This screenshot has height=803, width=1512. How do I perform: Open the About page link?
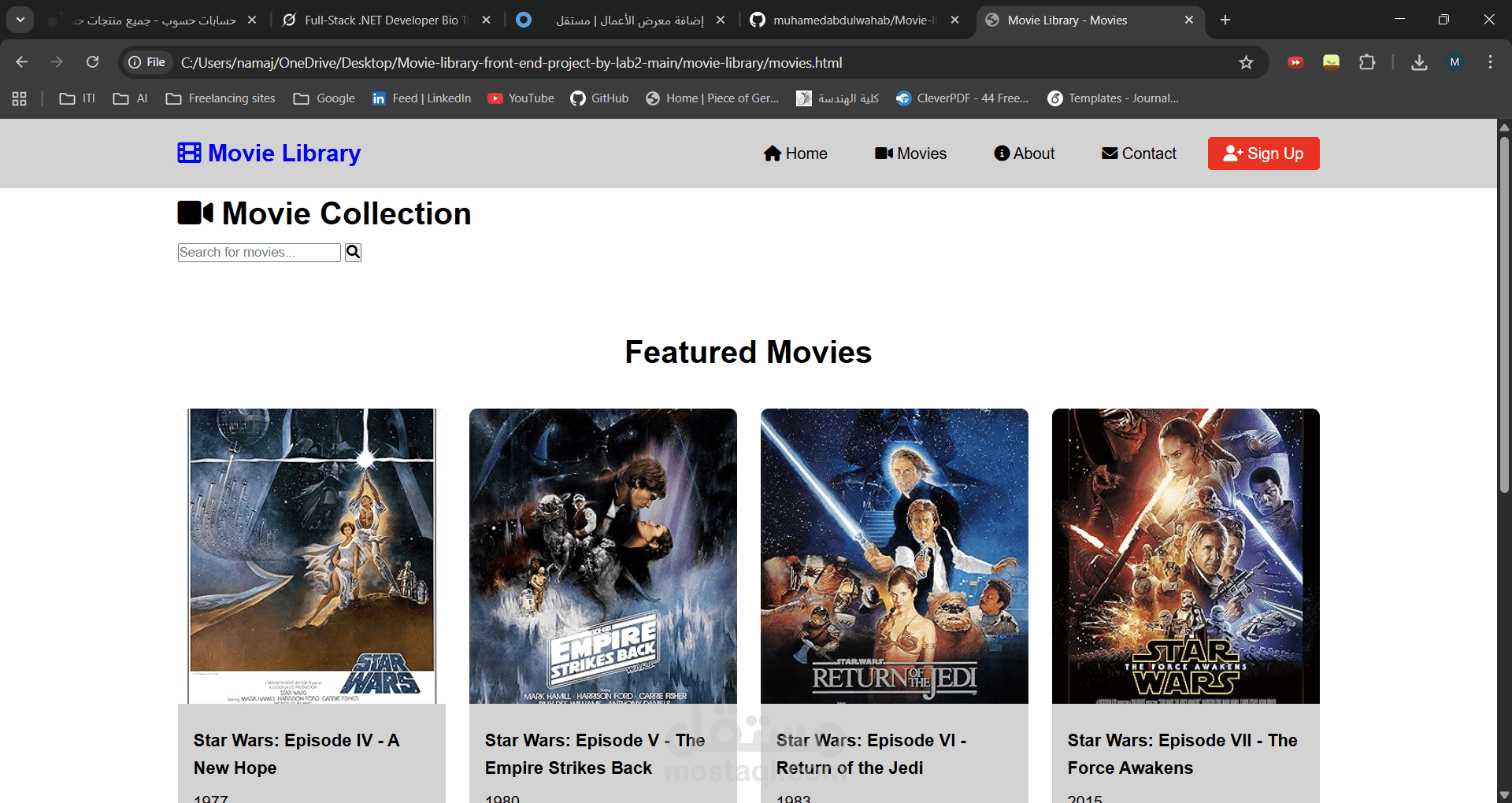pyautogui.click(x=1024, y=154)
